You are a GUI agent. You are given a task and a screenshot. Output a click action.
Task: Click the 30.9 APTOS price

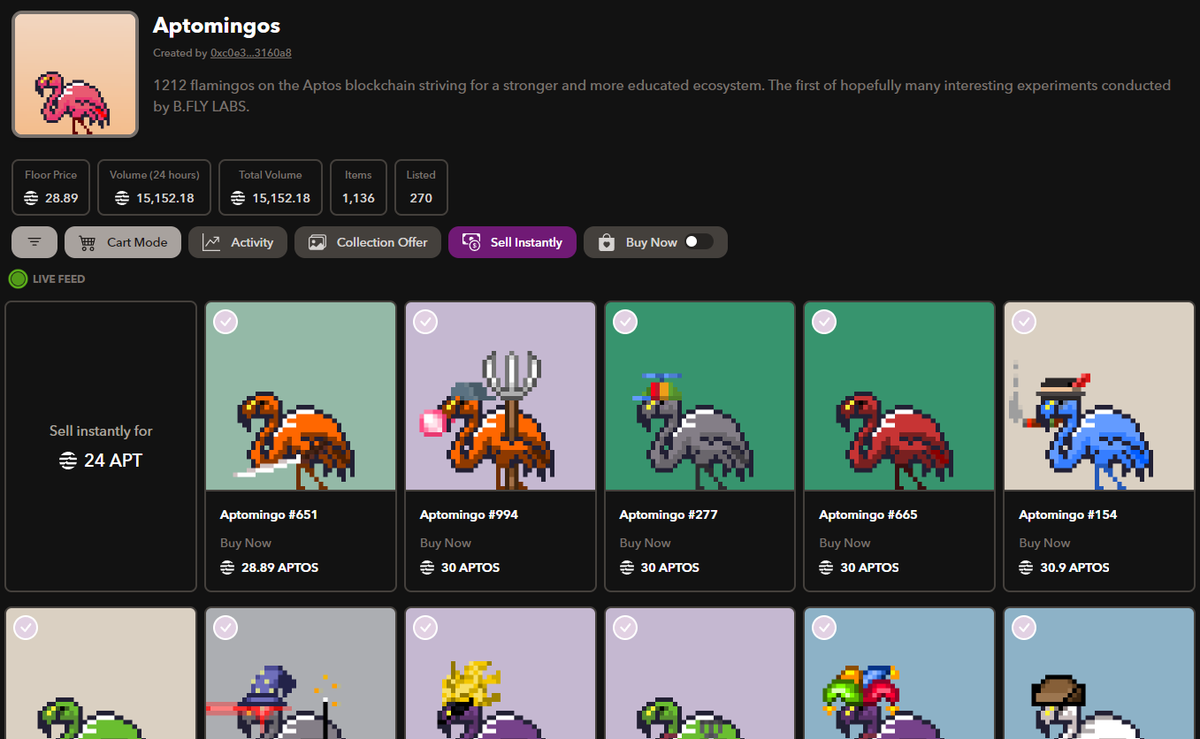tap(1075, 567)
